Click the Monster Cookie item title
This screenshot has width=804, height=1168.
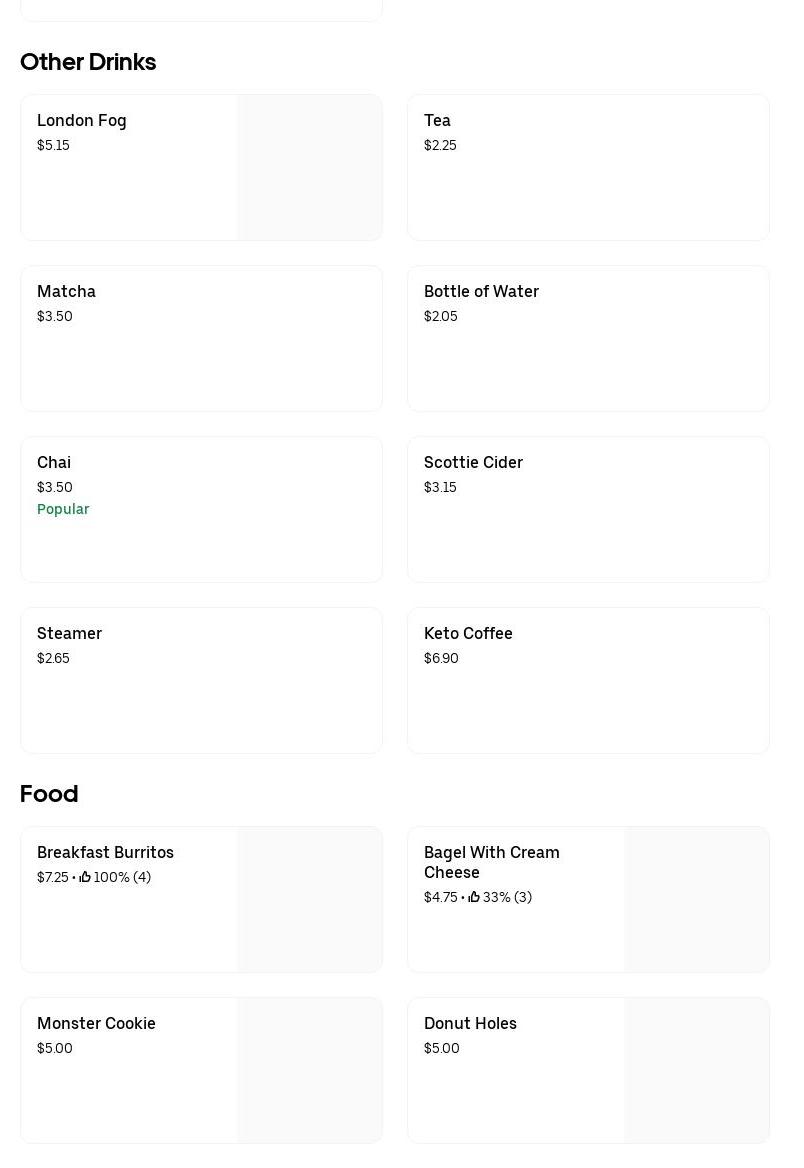click(96, 1023)
